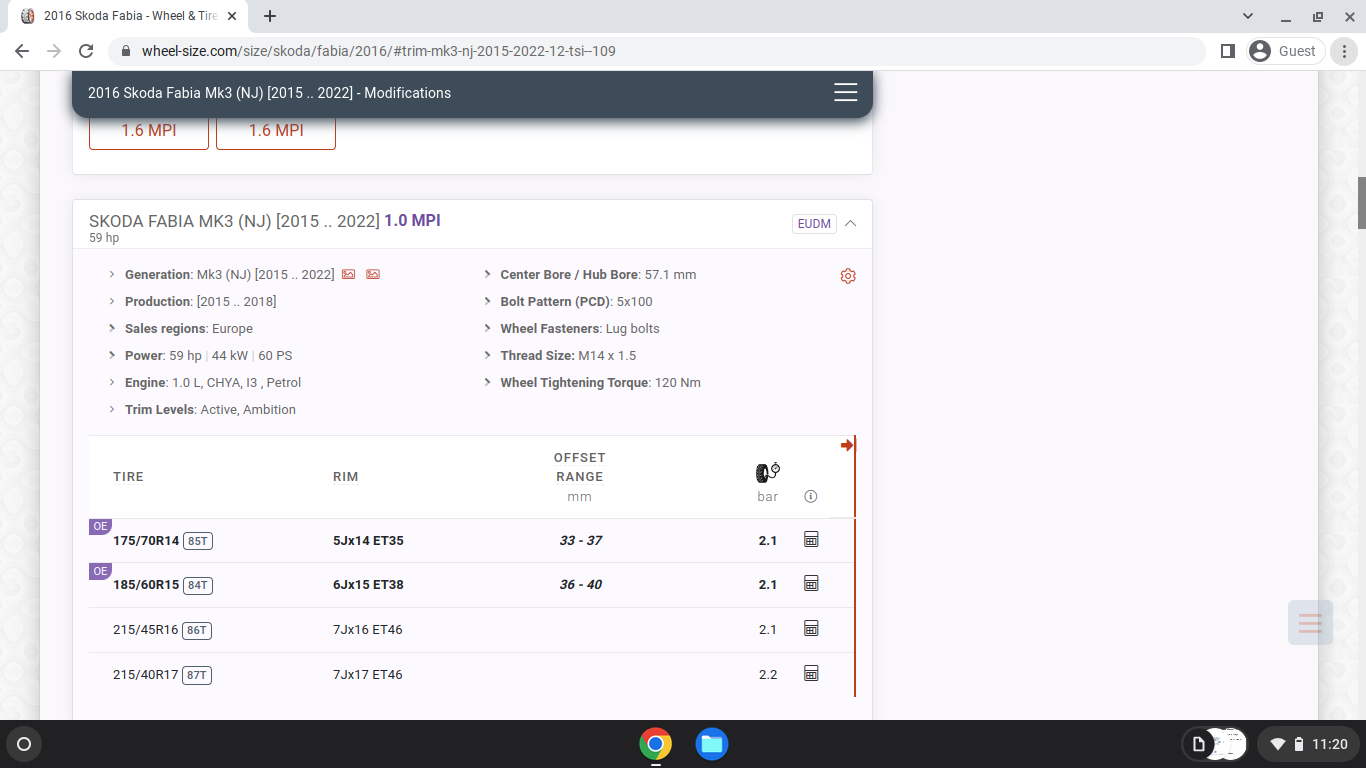Click offset range 33 - 37

coord(580,541)
